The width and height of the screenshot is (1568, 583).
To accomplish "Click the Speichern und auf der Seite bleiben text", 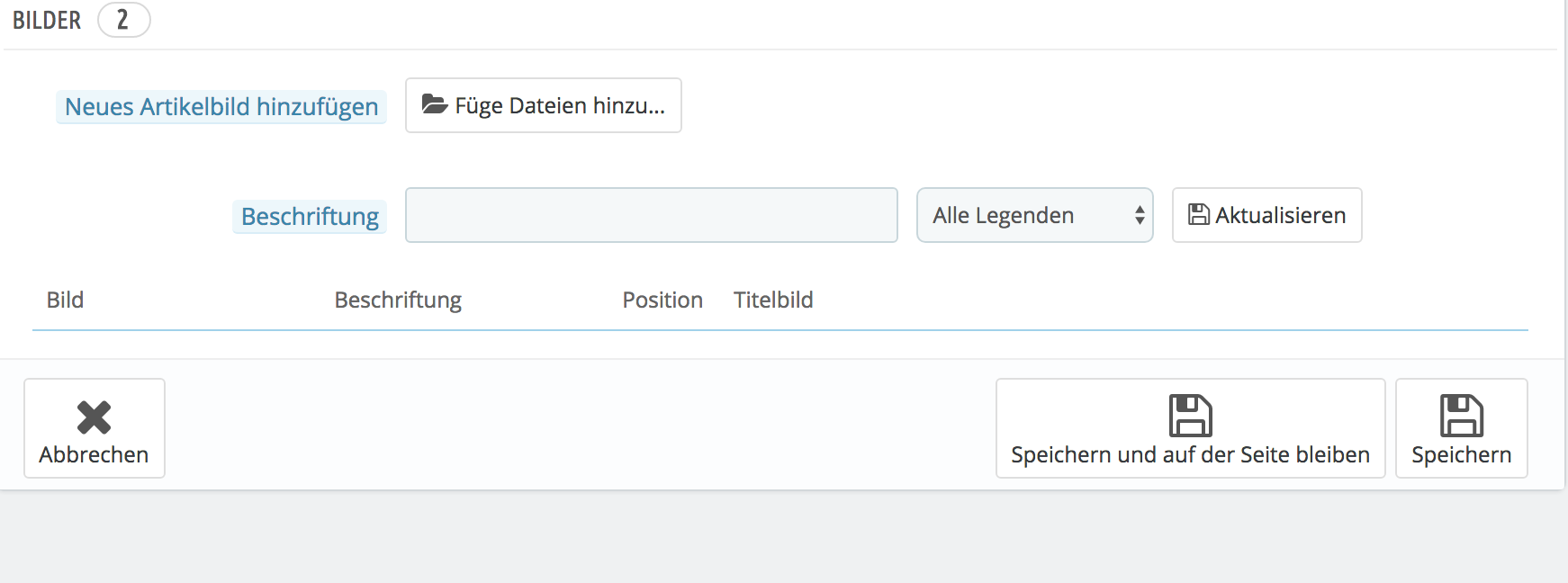I will coord(1190,454).
